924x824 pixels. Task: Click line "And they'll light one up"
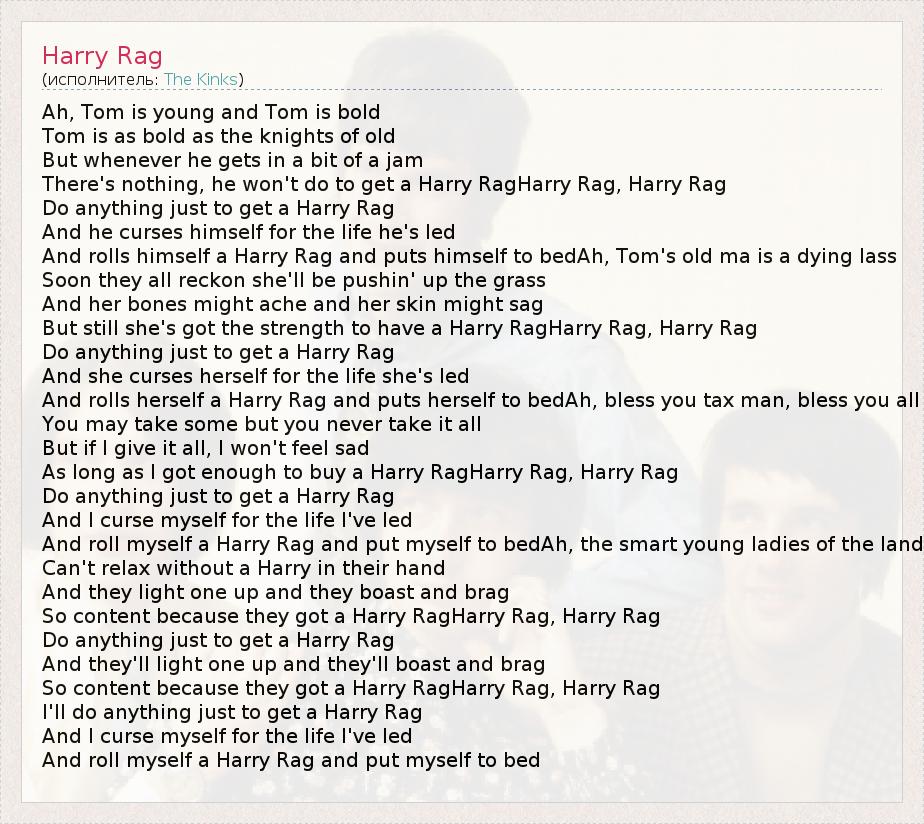293,664
